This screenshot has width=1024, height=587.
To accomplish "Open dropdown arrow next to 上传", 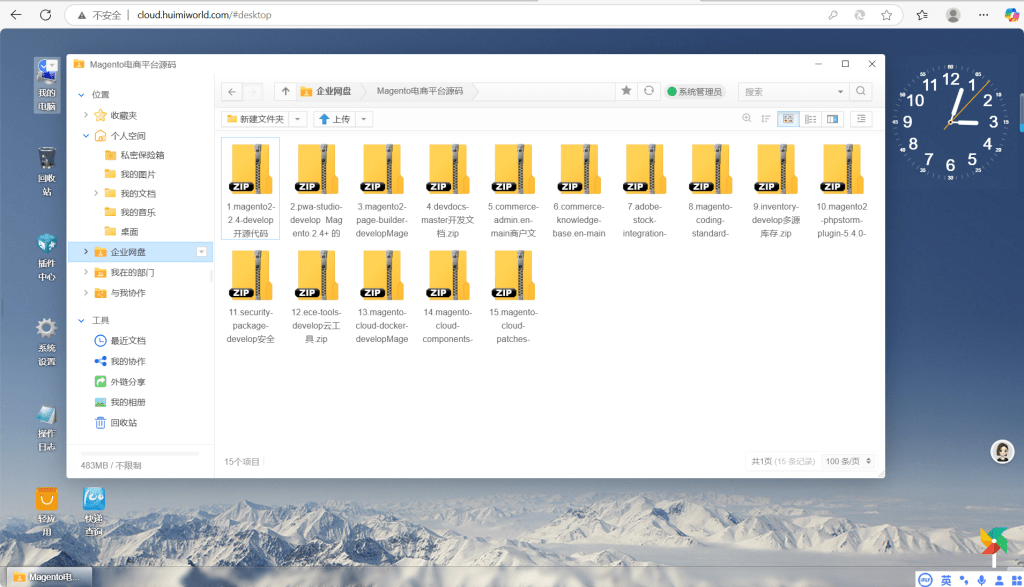I will click(364, 119).
